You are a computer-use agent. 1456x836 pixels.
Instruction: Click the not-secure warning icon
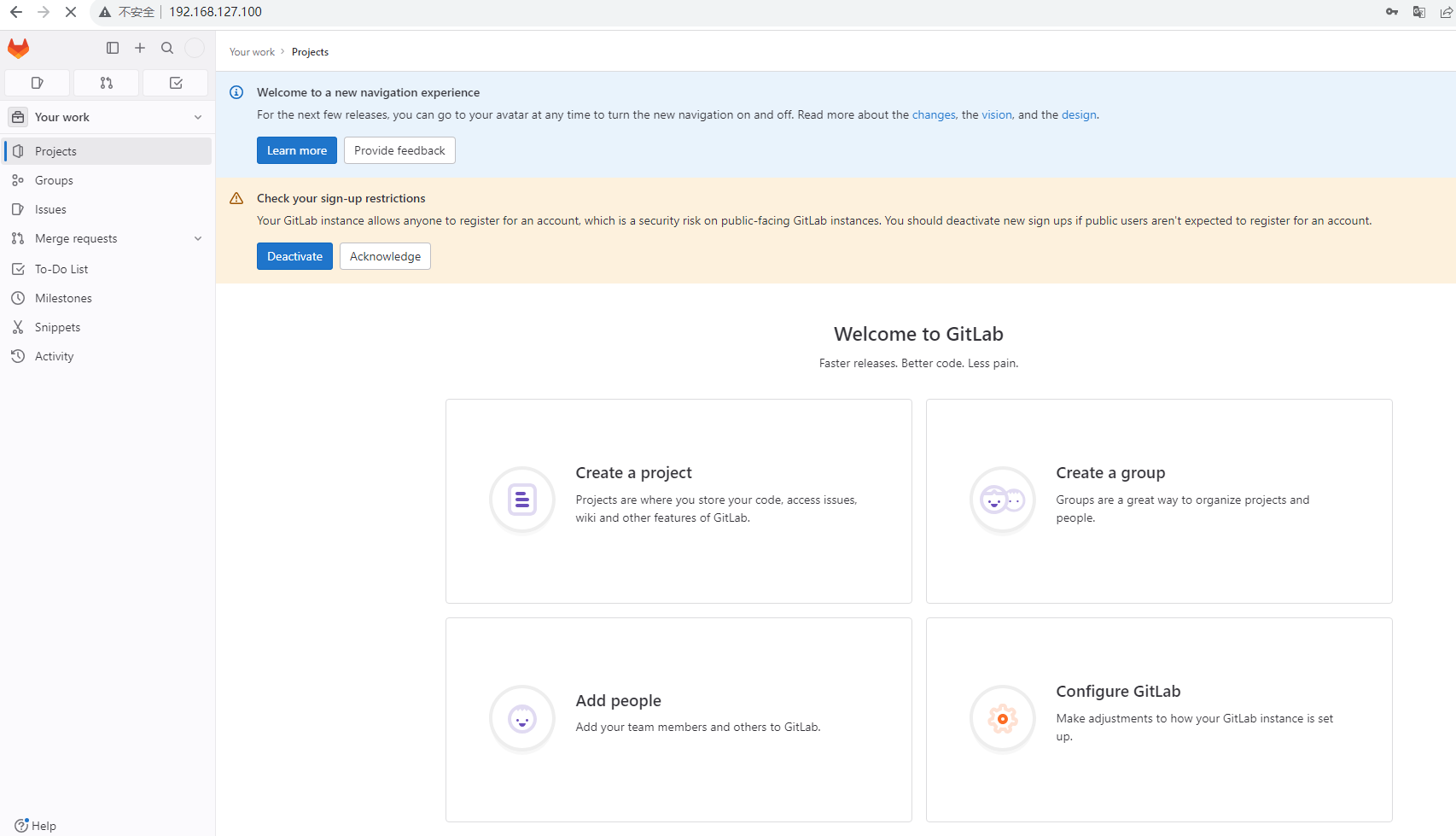click(x=105, y=12)
